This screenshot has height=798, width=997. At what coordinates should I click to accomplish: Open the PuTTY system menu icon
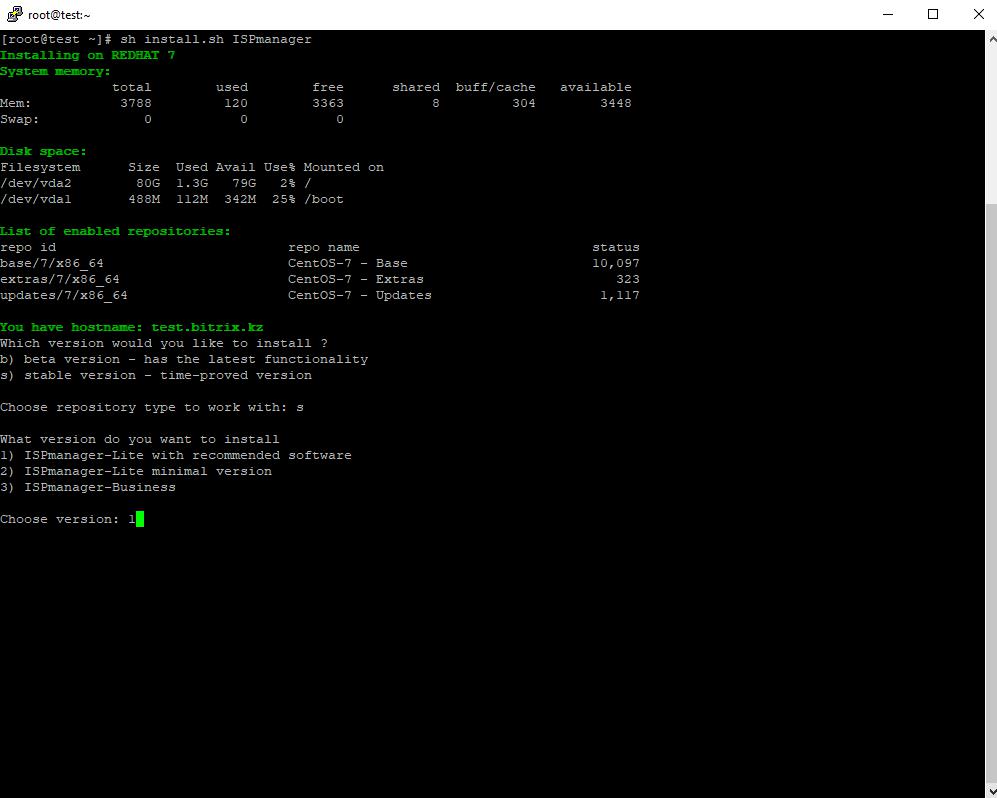click(14, 14)
